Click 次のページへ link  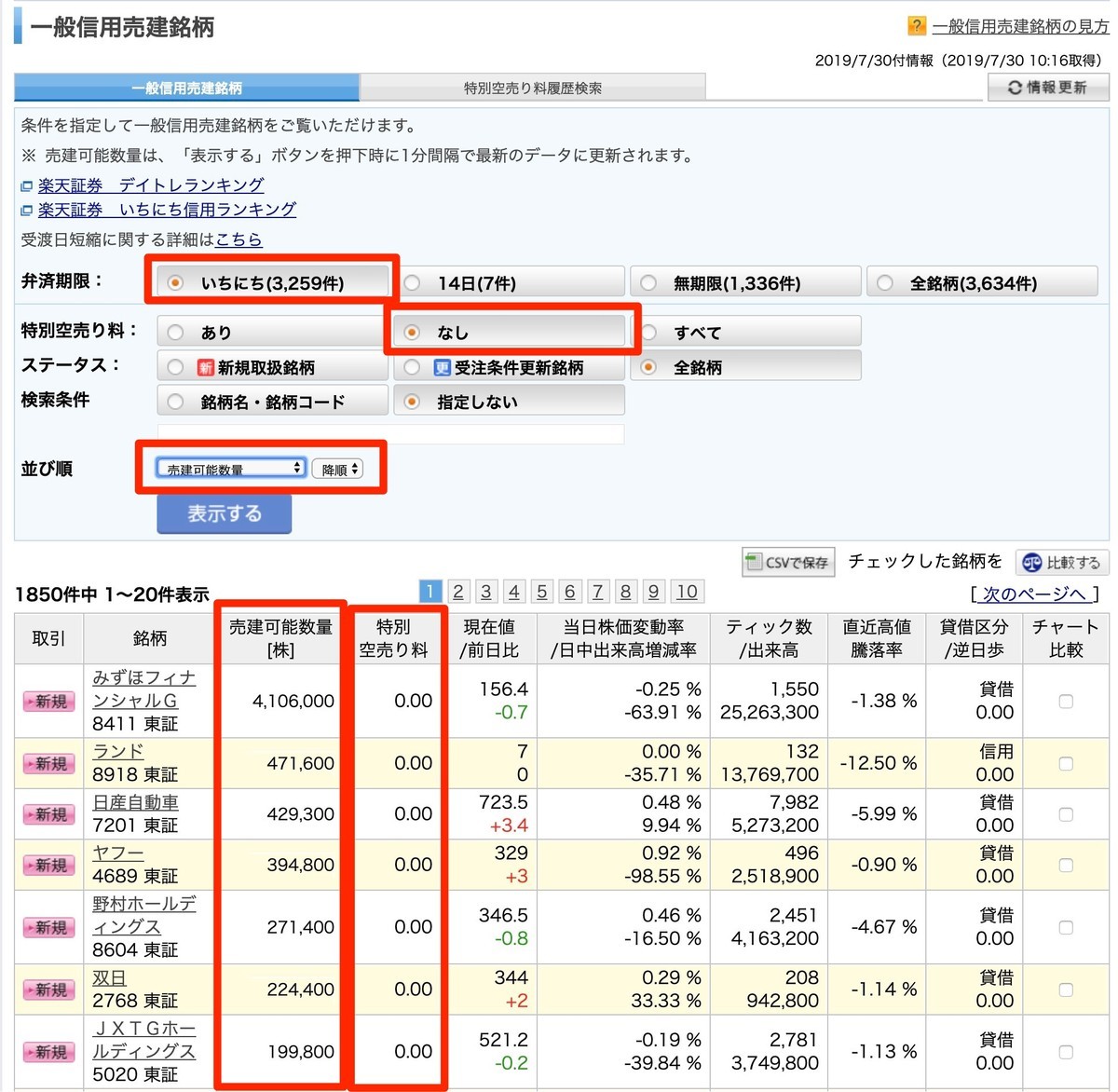pyautogui.click(x=1034, y=594)
